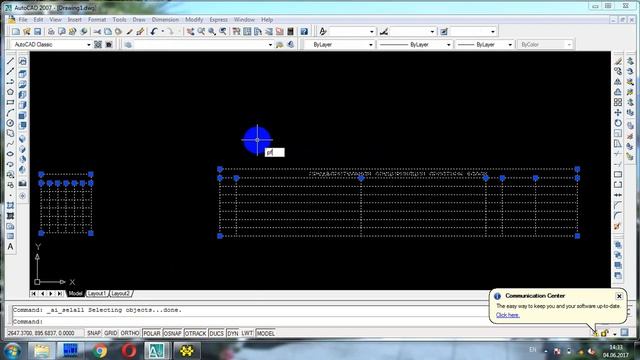Select the Polyline drawing tool
Screen dimensions: 640x360
[10, 82]
